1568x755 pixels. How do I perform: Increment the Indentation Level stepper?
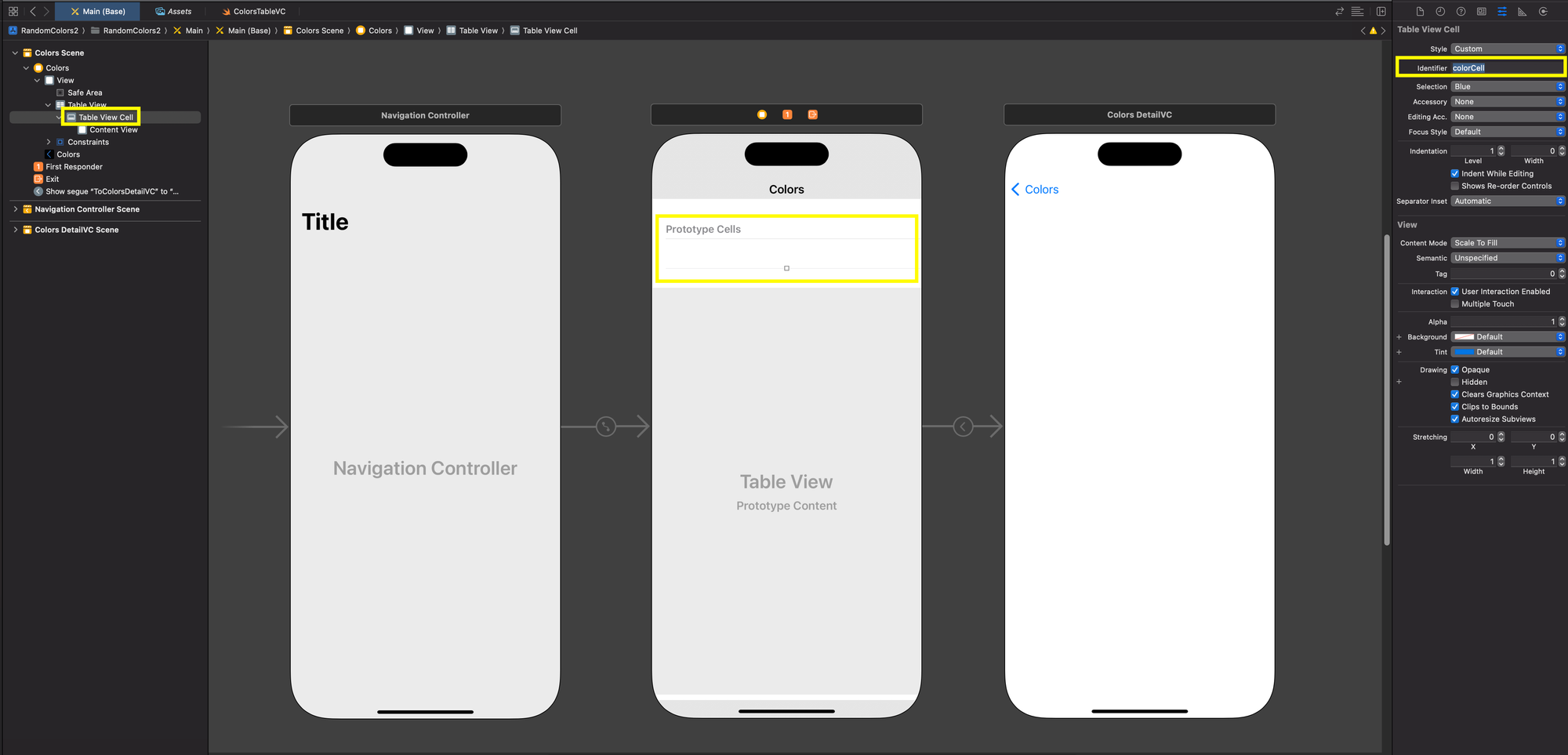coord(1501,148)
